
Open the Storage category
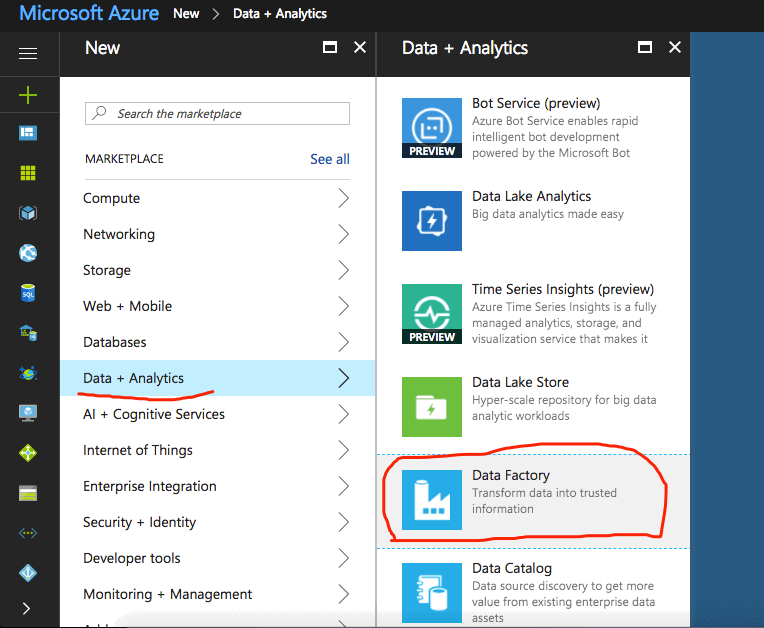click(217, 270)
